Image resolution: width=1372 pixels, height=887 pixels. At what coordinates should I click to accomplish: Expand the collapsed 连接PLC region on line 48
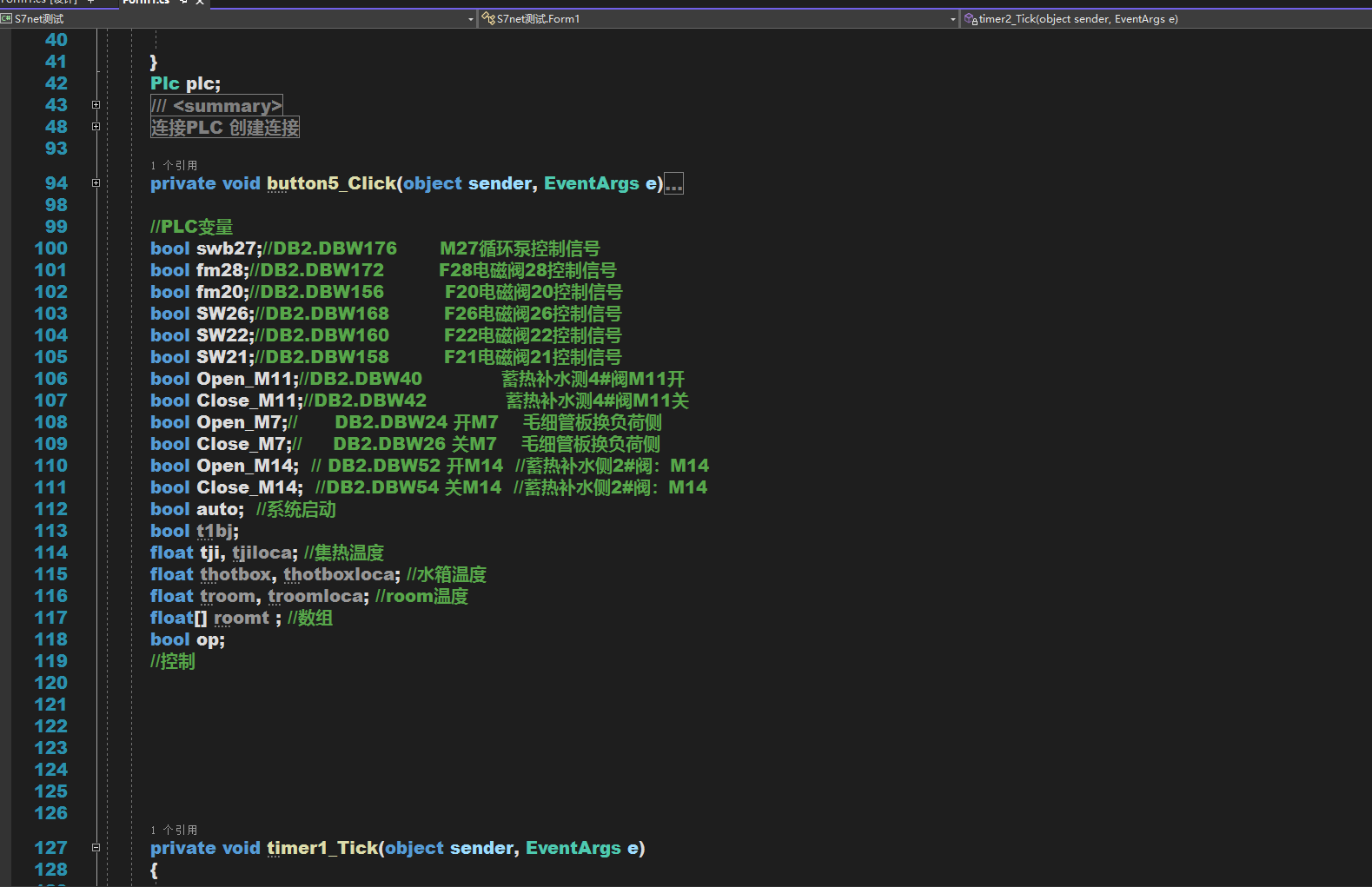coord(96,127)
